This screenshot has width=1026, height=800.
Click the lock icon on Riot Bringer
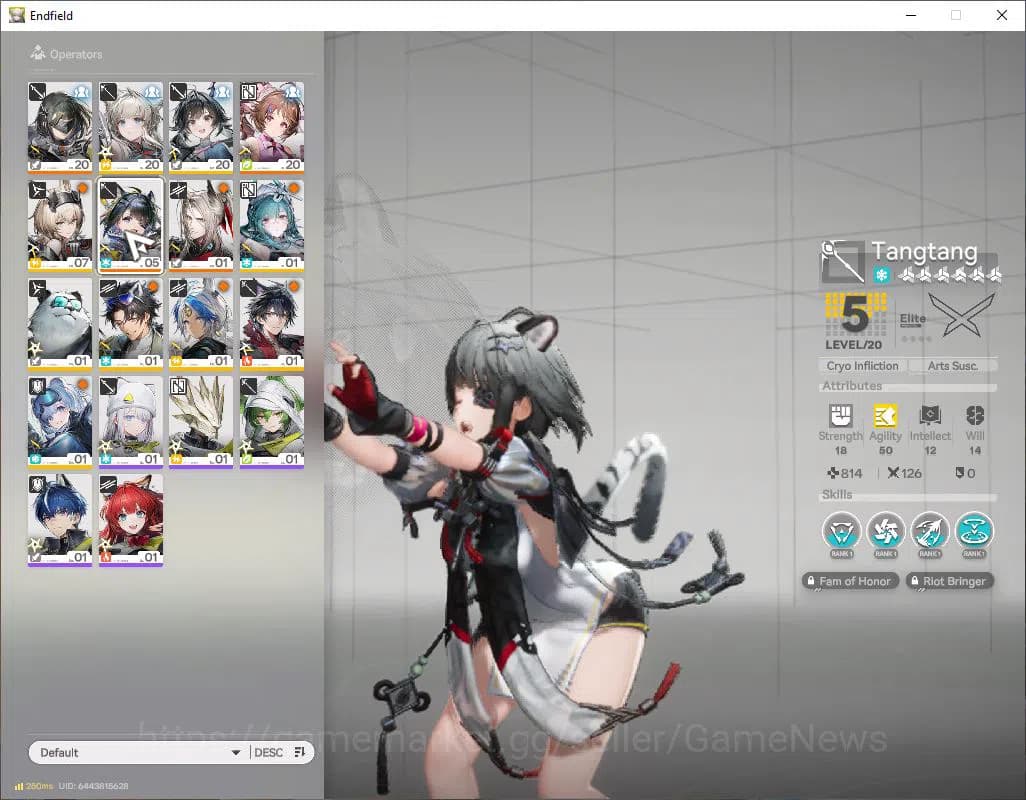click(x=915, y=580)
